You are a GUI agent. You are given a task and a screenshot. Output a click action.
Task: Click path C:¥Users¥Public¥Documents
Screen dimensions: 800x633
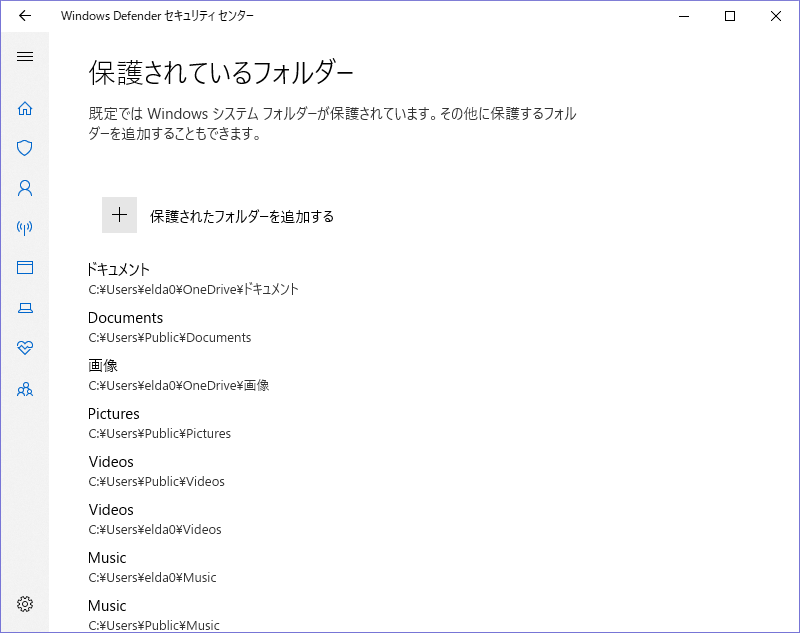pos(170,338)
